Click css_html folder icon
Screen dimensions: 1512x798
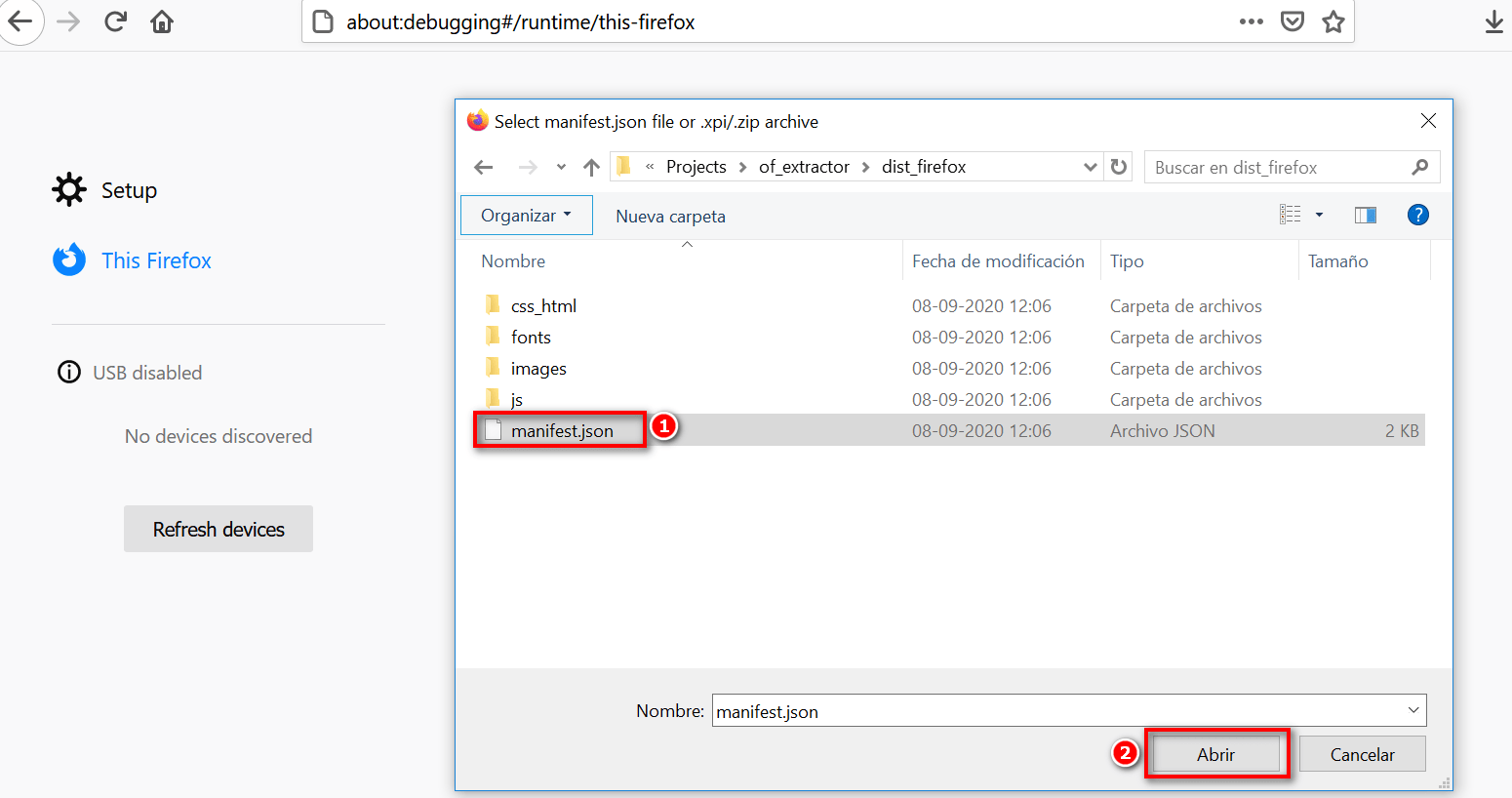tap(493, 305)
